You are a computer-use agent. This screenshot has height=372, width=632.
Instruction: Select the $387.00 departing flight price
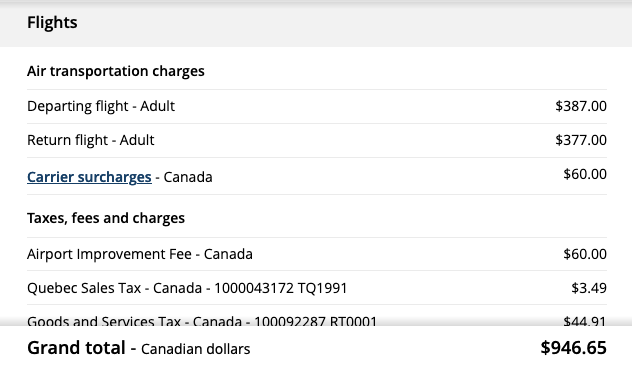(x=581, y=106)
